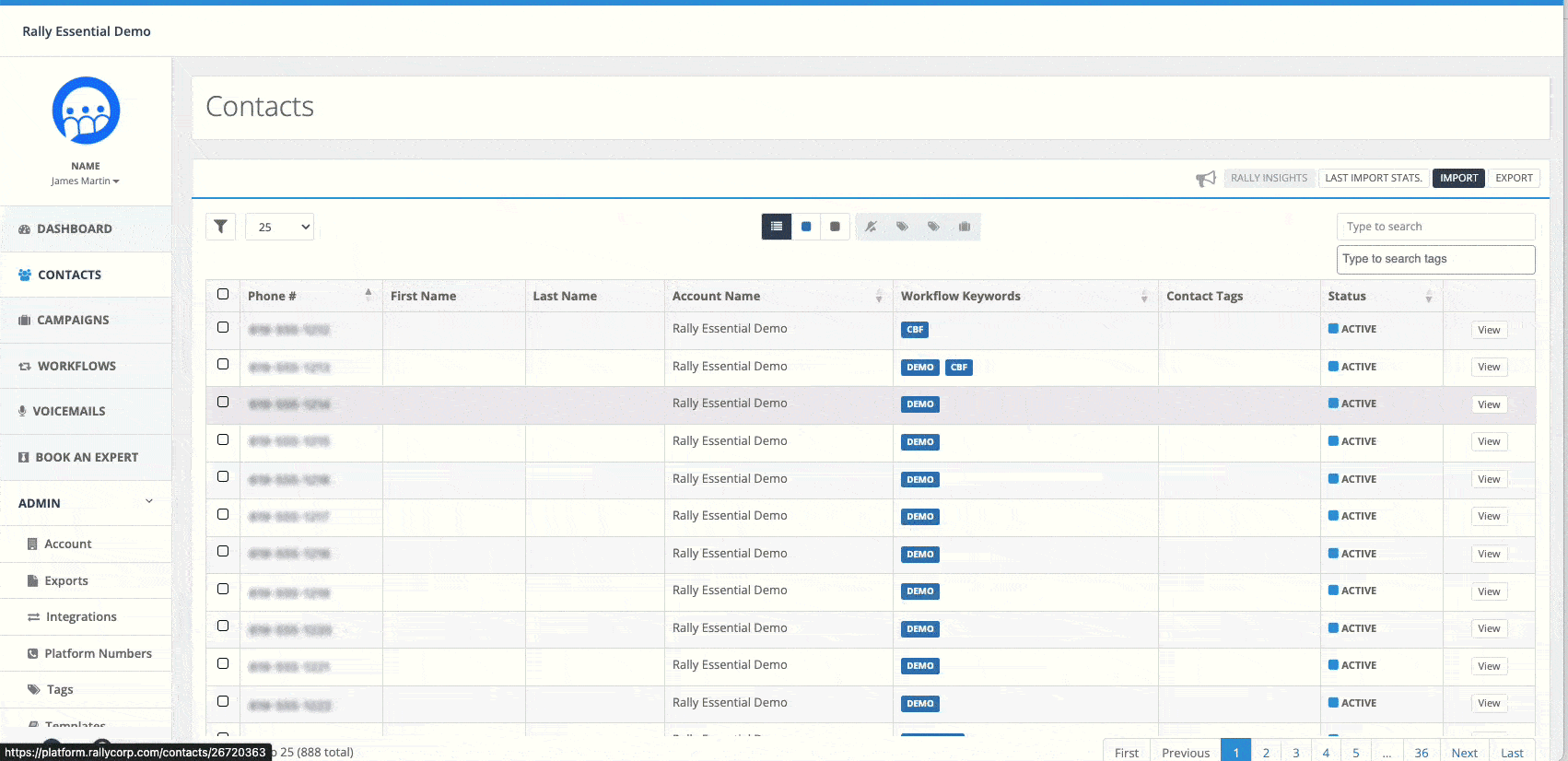Viewport: 1568px width, 761px height.
Task: Click the briefcase campaign icon in toolbar
Action: 965,227
